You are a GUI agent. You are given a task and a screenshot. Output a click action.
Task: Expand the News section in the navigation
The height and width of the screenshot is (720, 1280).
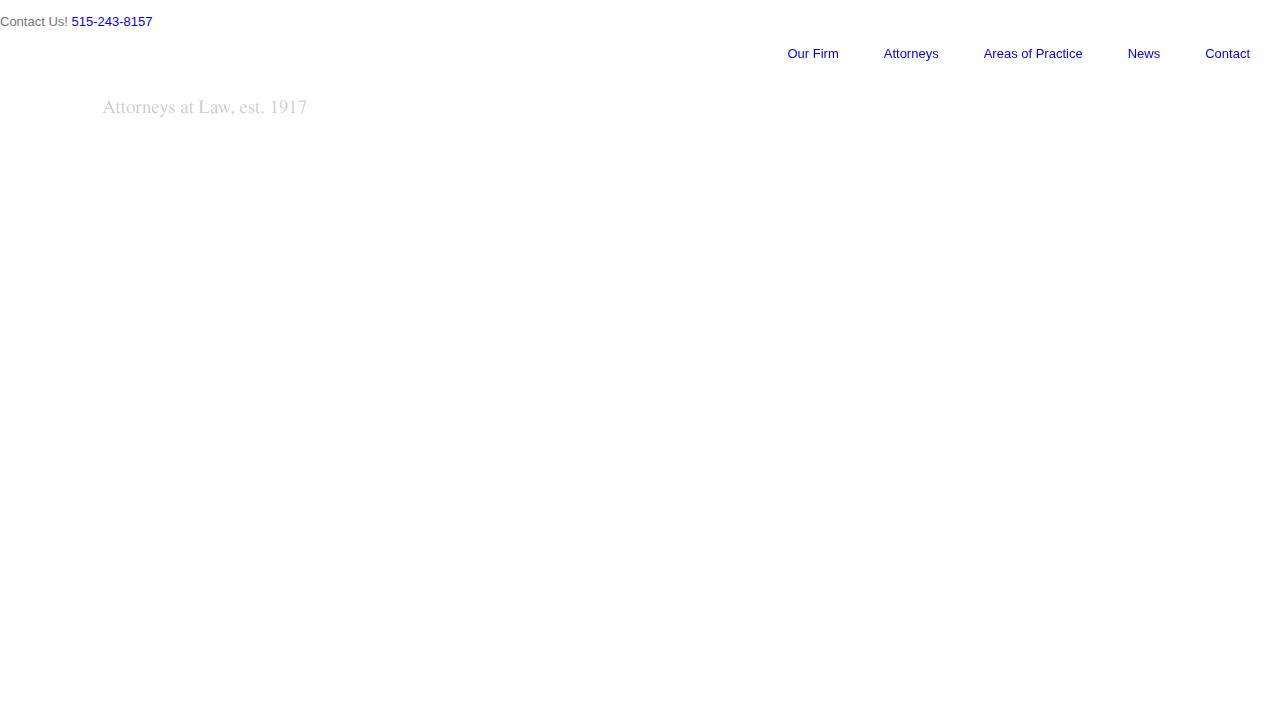point(1143,53)
